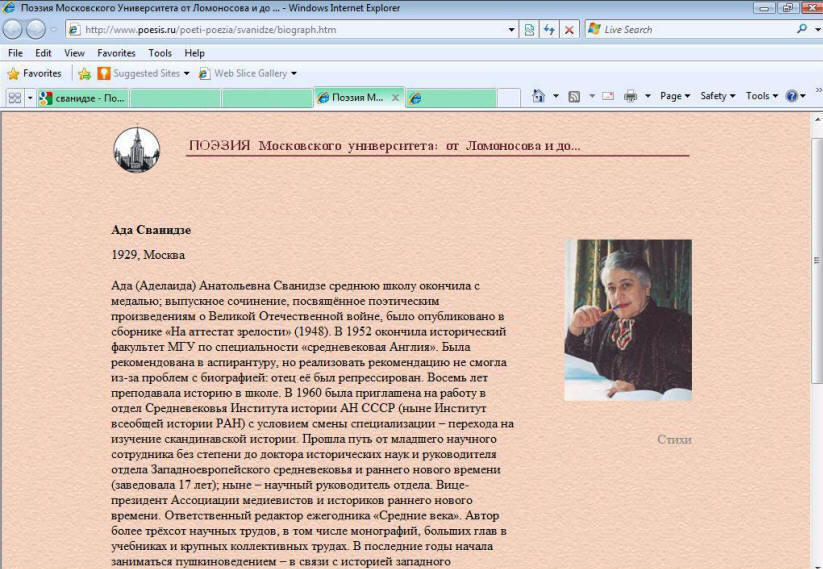The height and width of the screenshot is (569, 823).
Task: Click the Quick Tabs grid icon
Action: point(15,98)
